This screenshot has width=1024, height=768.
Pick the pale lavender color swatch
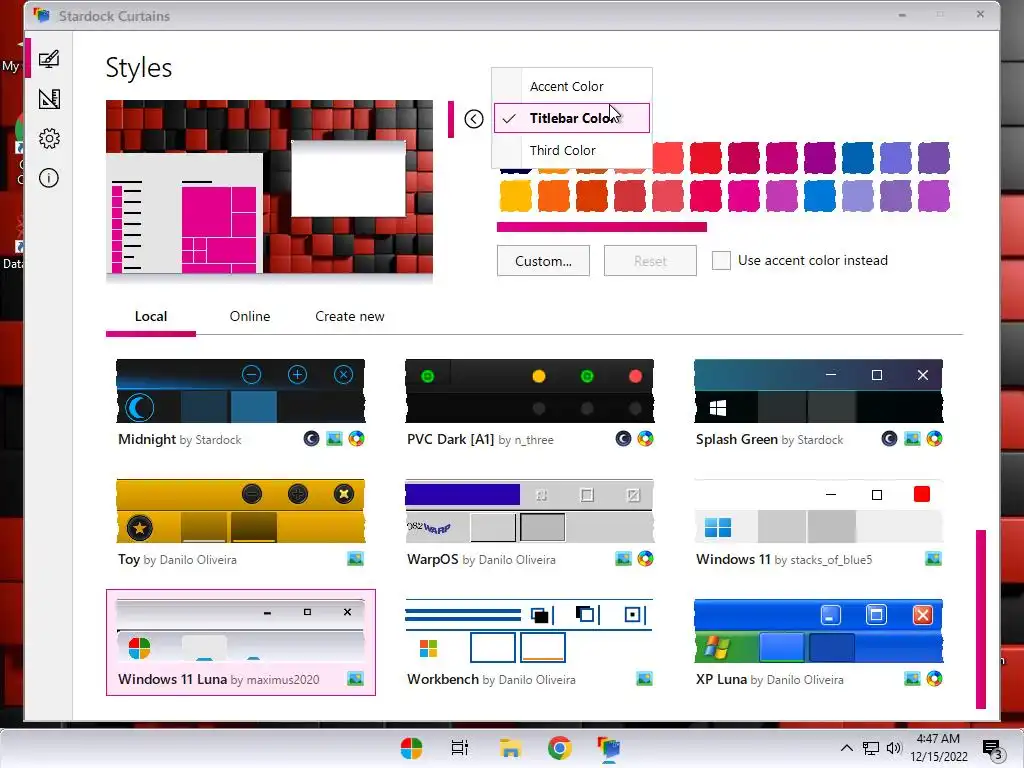[x=857, y=196]
